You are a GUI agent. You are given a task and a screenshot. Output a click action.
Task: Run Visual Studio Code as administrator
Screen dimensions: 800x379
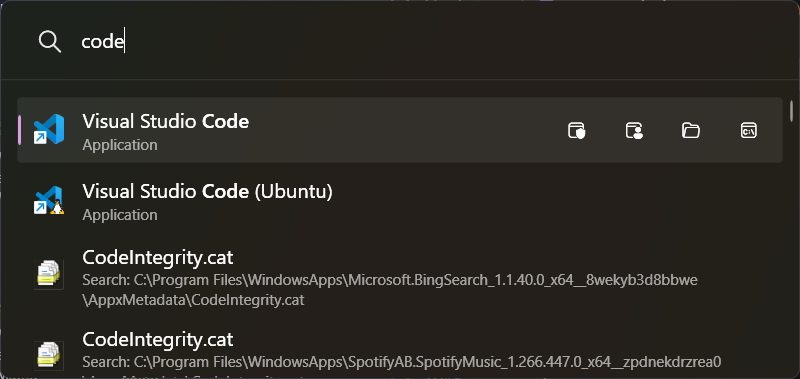coord(577,131)
